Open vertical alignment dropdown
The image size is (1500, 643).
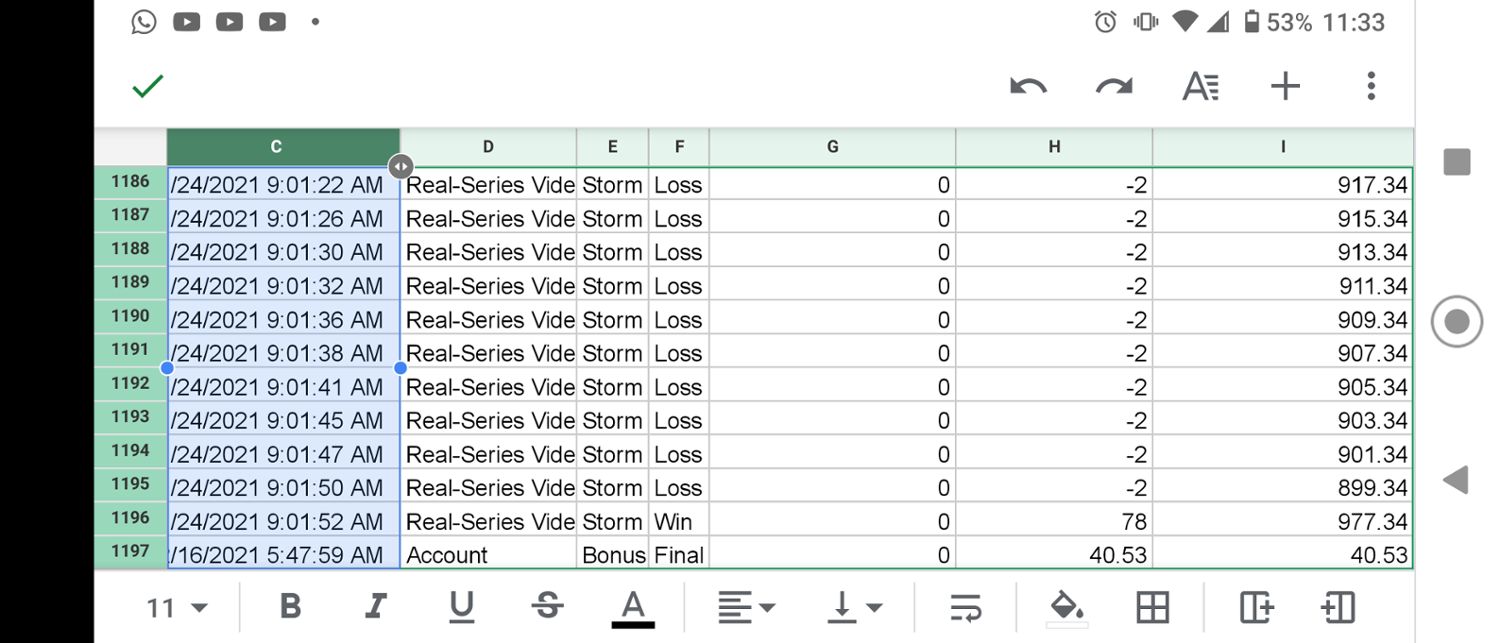pos(855,607)
